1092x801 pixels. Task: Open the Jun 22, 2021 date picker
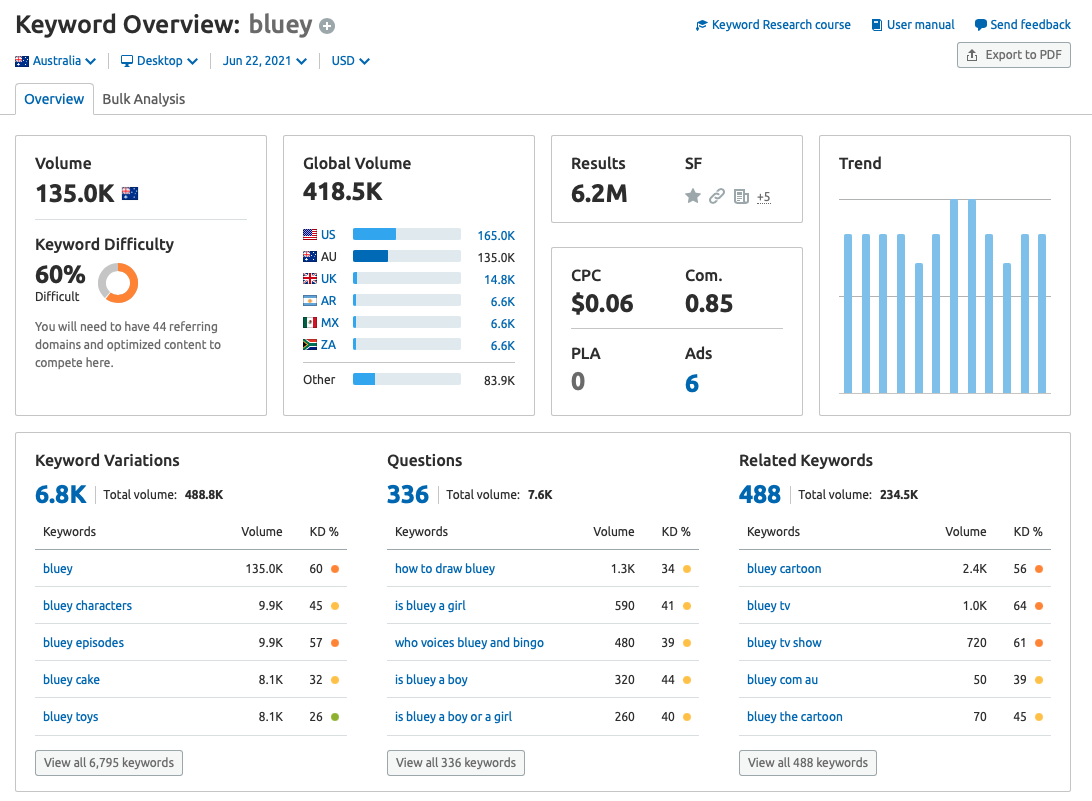point(264,61)
